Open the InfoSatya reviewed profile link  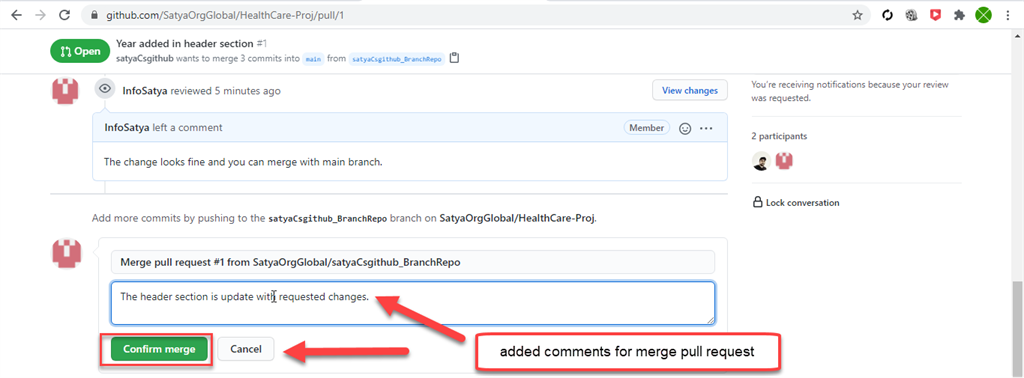[x=145, y=91]
